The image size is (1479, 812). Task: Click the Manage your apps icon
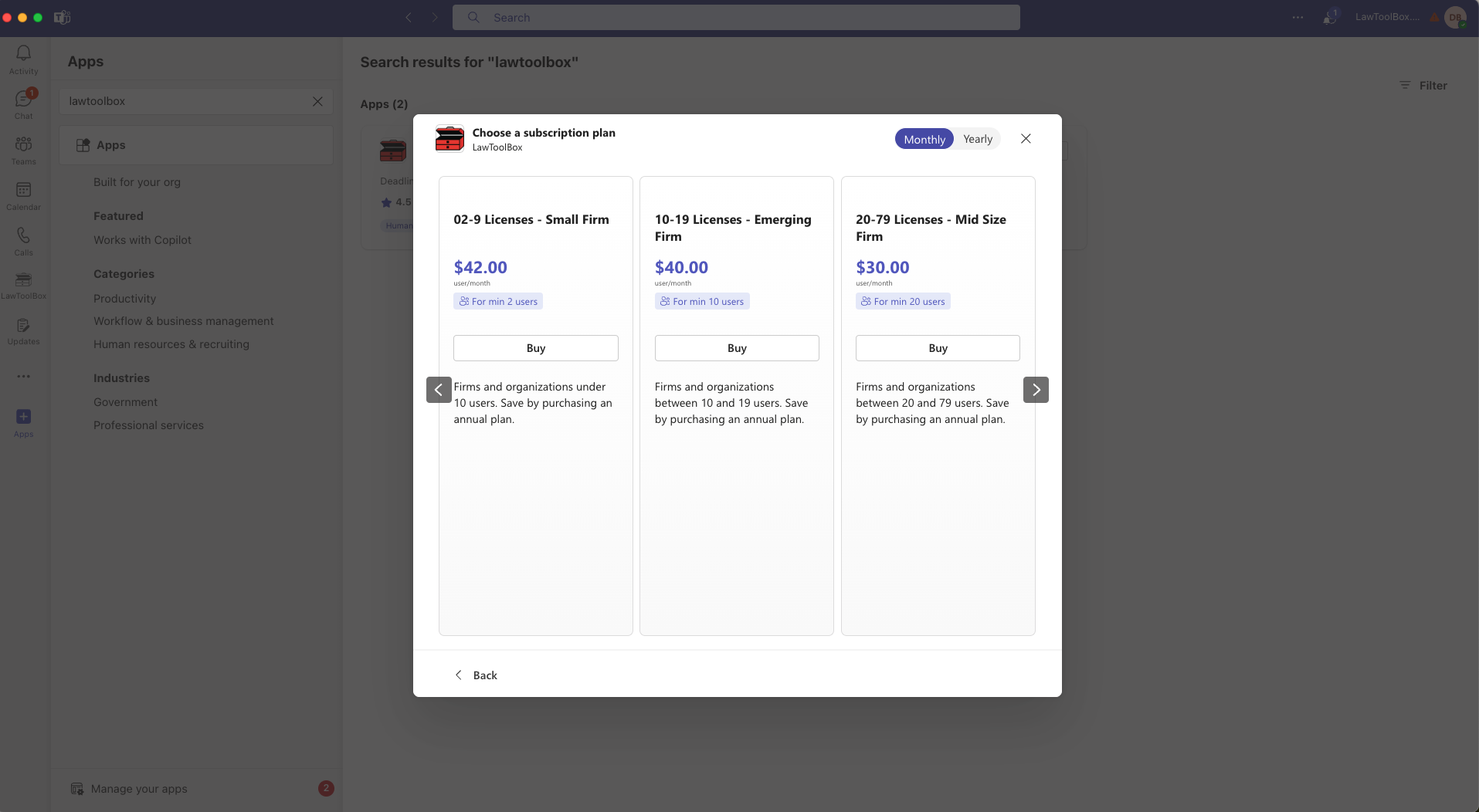pos(77,789)
